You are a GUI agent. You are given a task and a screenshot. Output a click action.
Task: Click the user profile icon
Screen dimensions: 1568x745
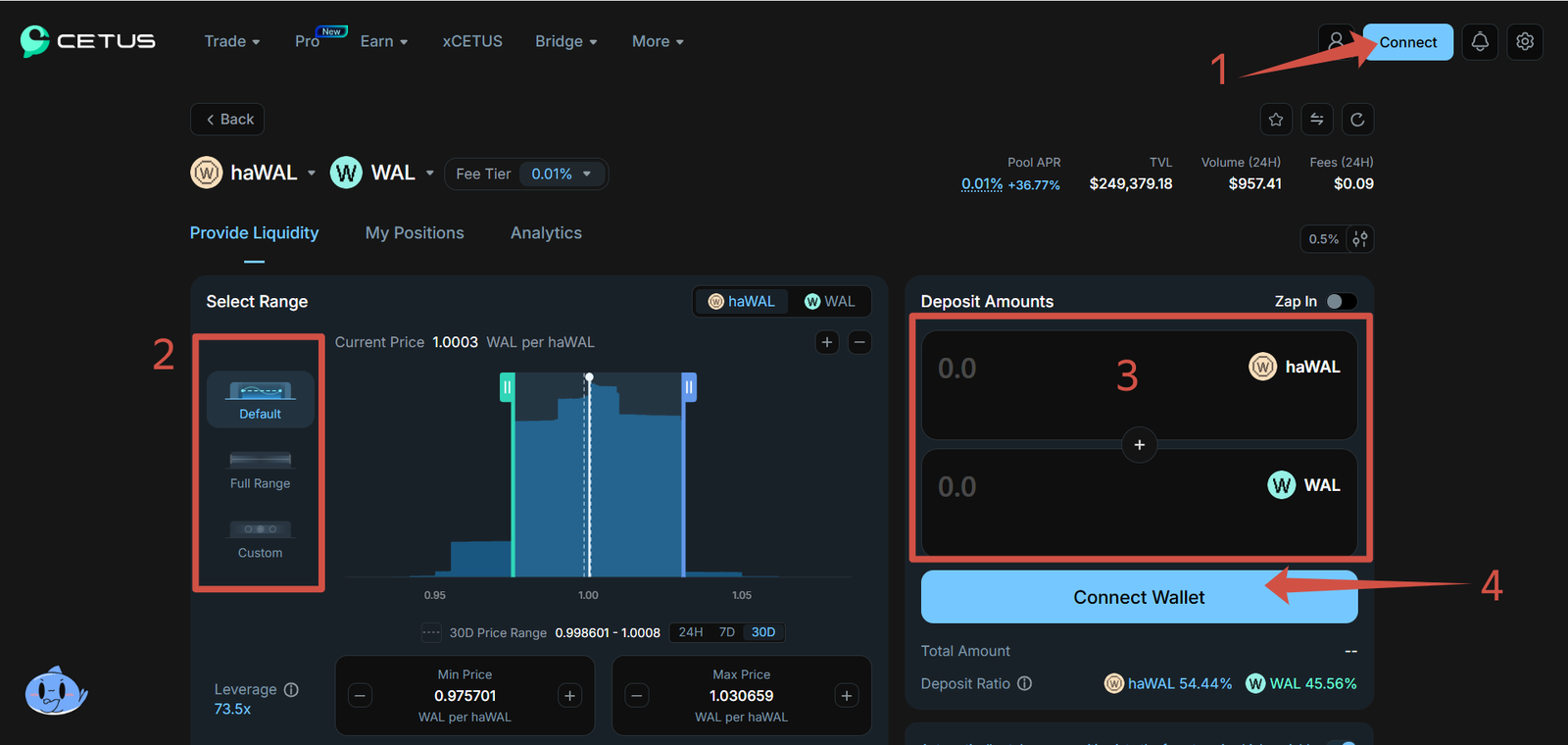pos(1336,42)
